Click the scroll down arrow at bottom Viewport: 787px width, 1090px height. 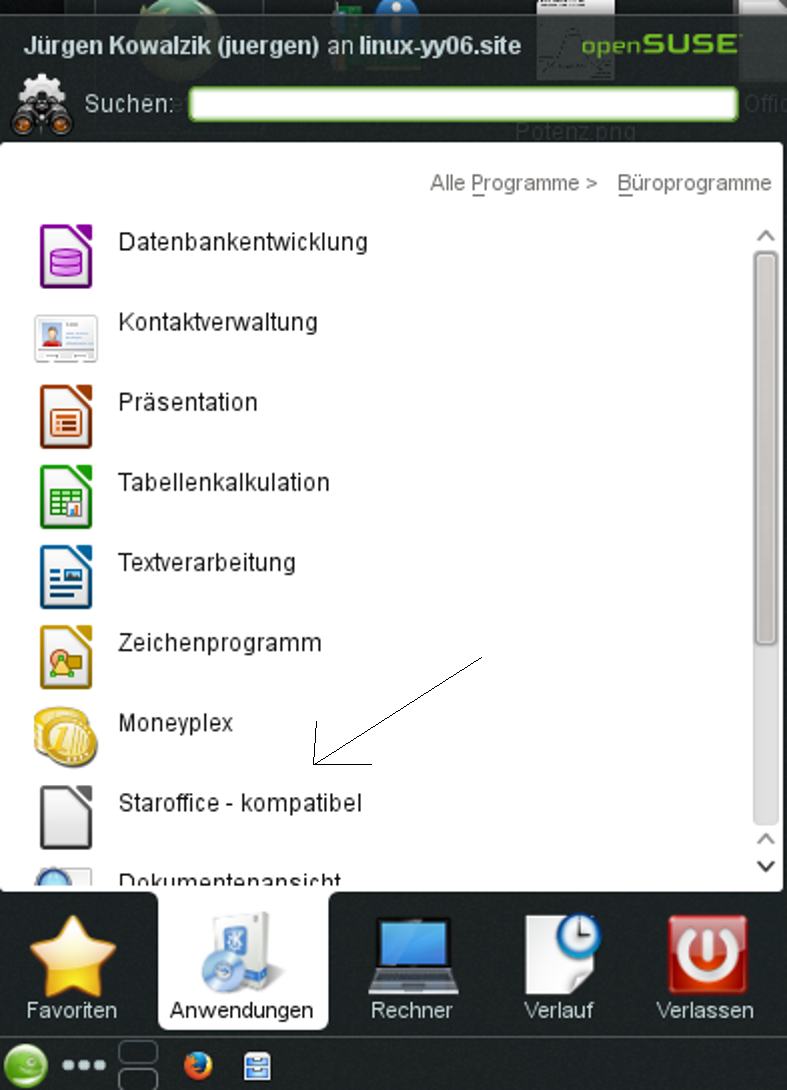pos(766,865)
